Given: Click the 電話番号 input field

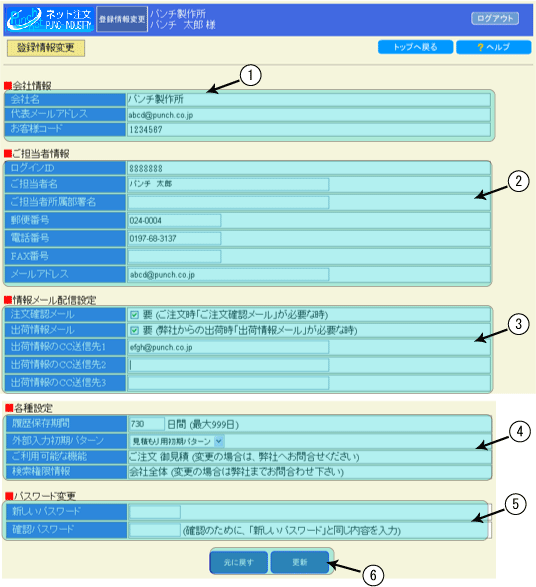Looking at the screenshot, I should [x=174, y=238].
